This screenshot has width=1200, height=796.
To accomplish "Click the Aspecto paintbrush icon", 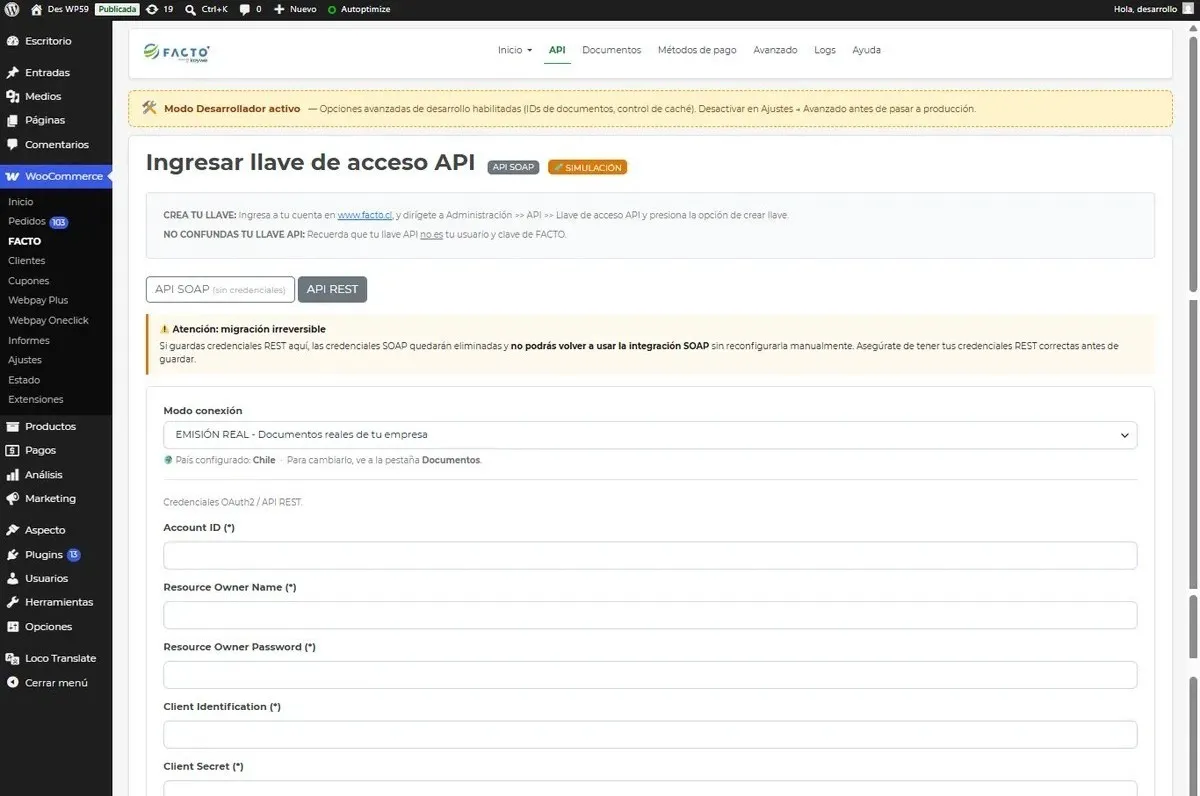I will click(13, 530).
